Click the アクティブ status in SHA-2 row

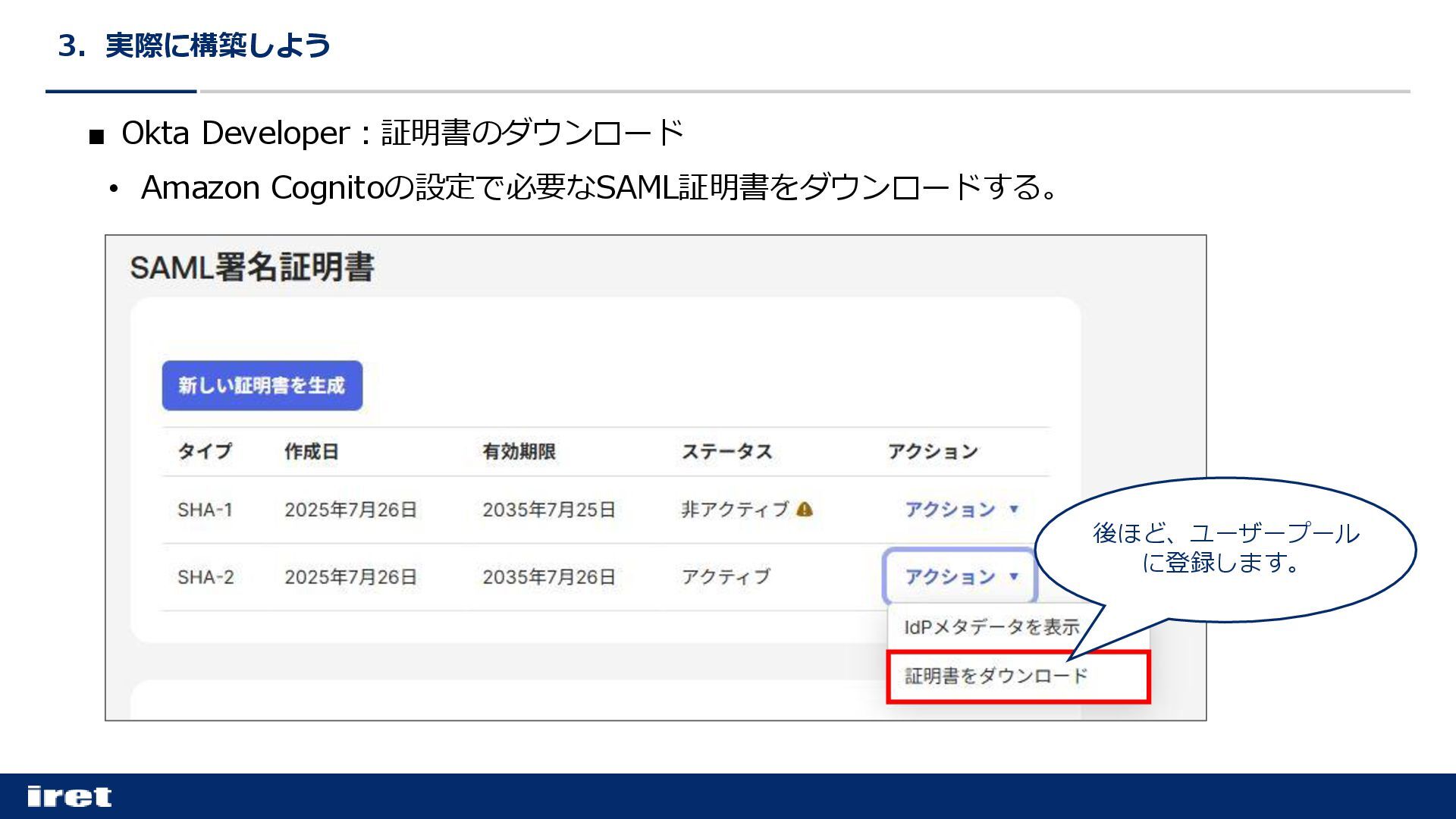click(725, 577)
